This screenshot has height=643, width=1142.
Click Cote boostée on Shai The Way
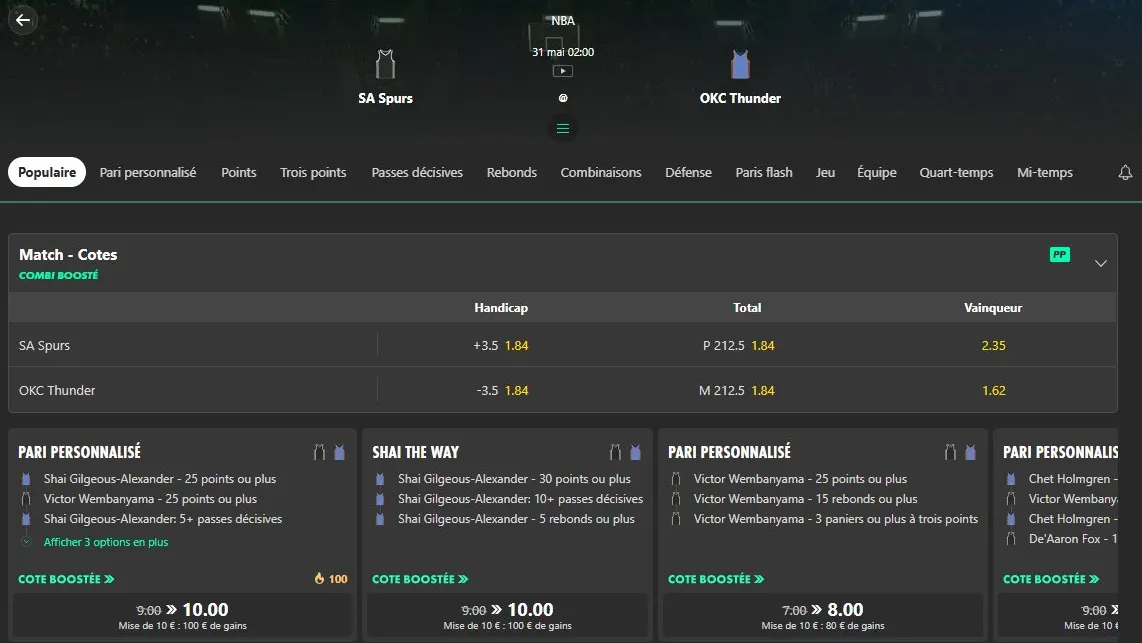pos(420,579)
